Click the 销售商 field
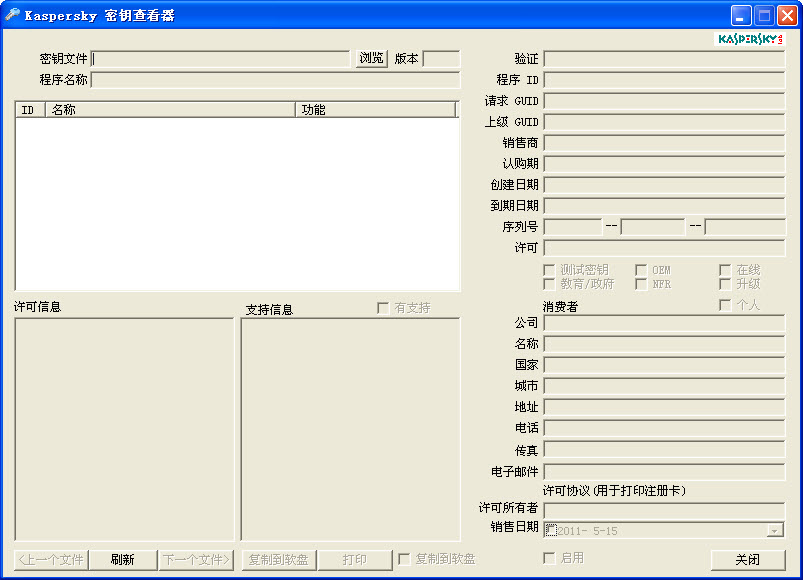 pos(664,143)
